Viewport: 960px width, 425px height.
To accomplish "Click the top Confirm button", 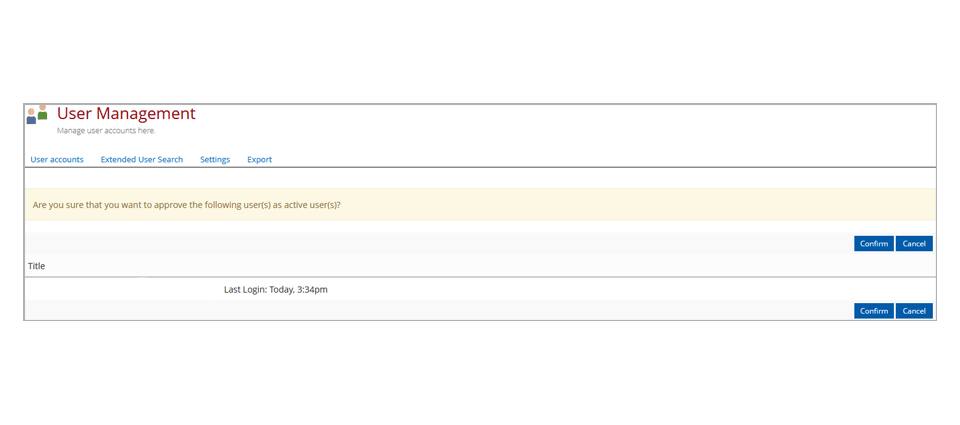I will click(874, 244).
